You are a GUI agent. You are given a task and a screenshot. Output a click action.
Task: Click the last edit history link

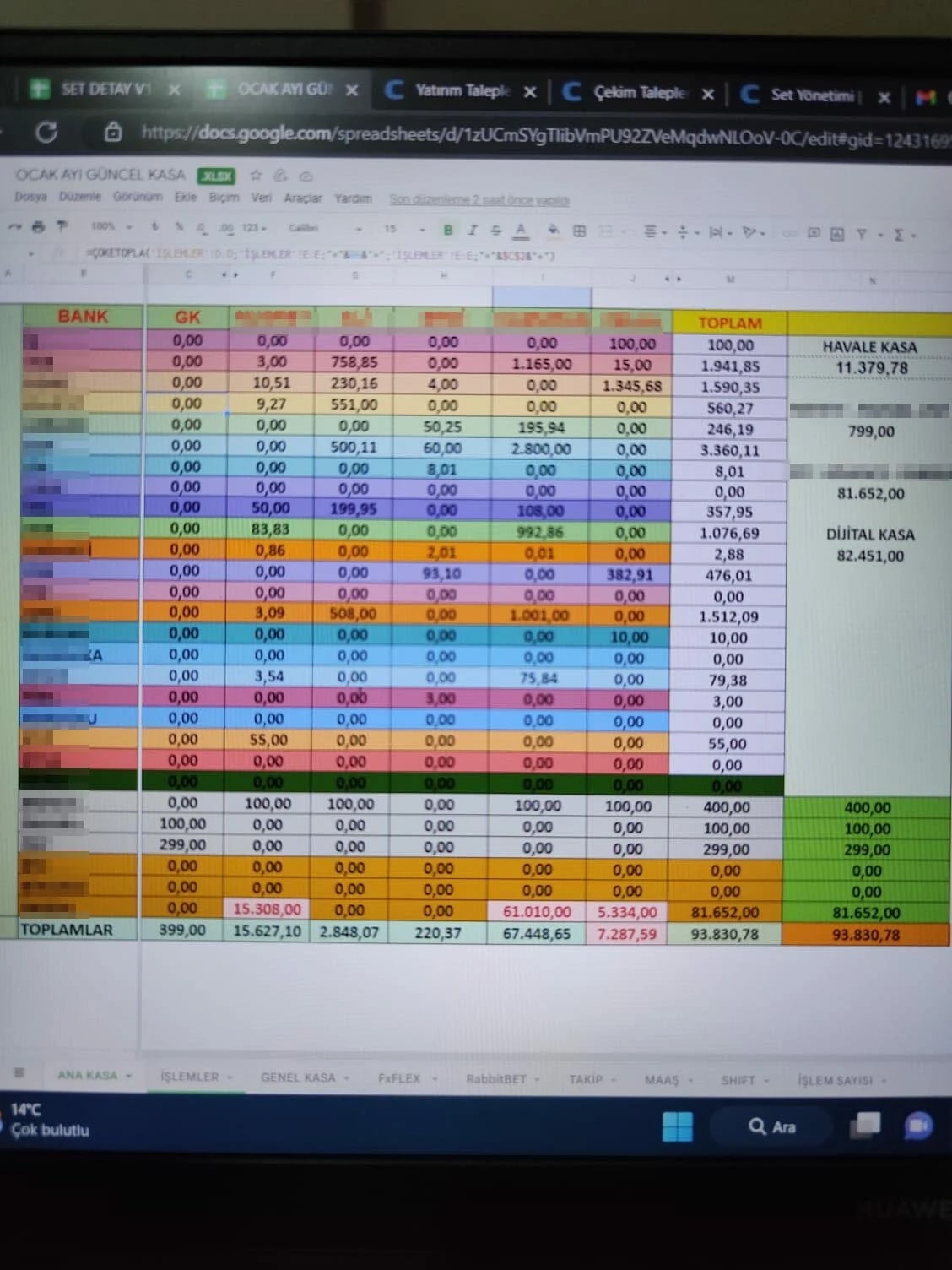click(x=479, y=200)
